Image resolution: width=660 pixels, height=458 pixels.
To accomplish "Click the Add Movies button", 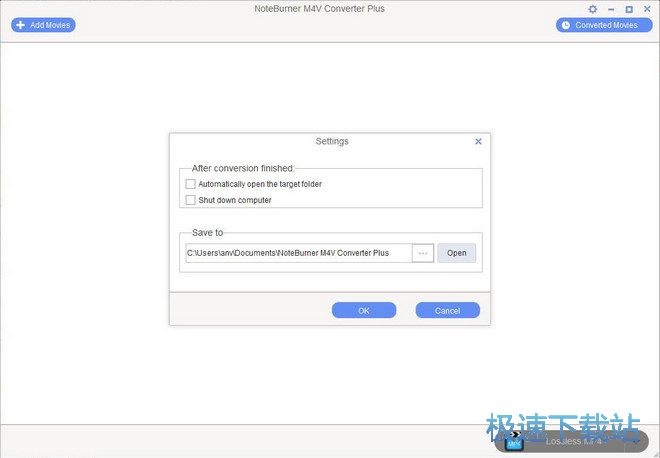I will coord(43,25).
